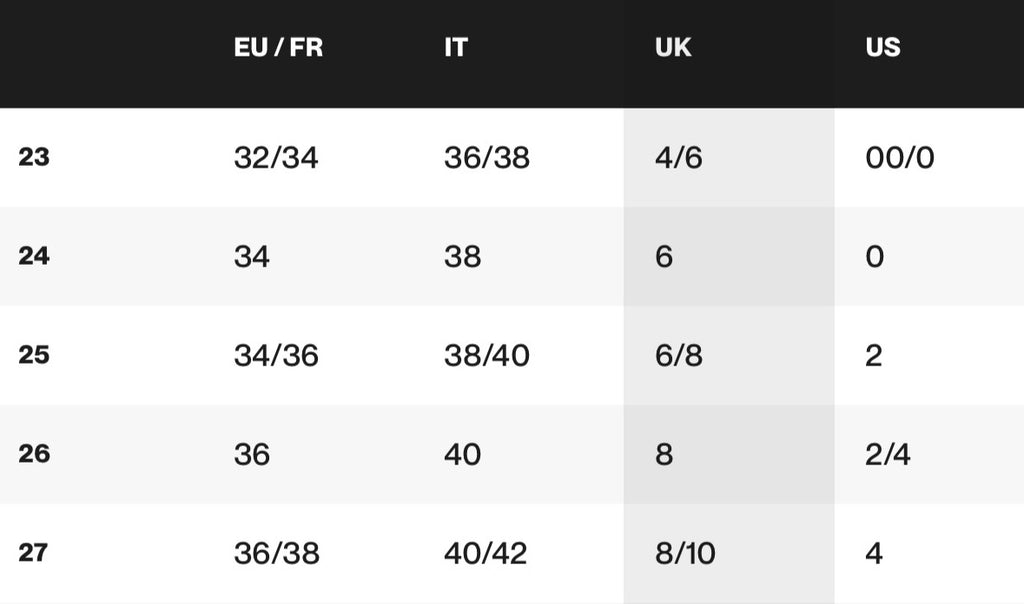This screenshot has width=1024, height=604.
Task: Click the 36/38 EU size cell in row 27
Action: [x=277, y=553]
